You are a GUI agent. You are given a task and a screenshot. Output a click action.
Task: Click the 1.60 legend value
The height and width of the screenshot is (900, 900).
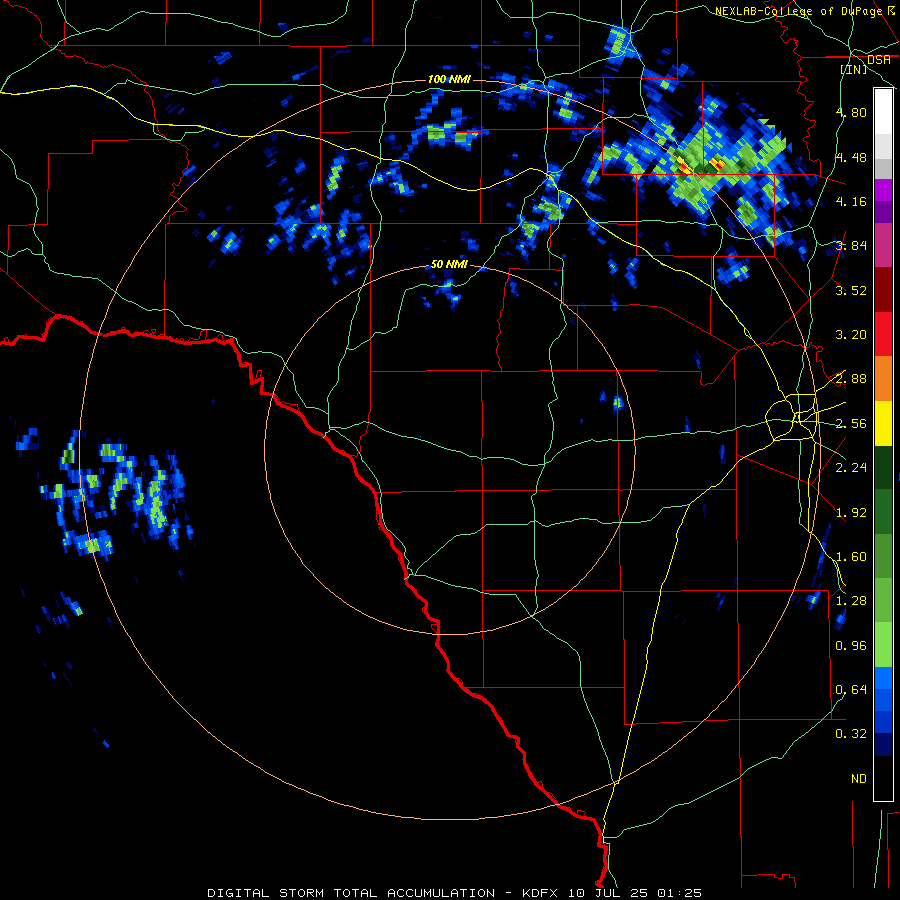[x=851, y=557]
